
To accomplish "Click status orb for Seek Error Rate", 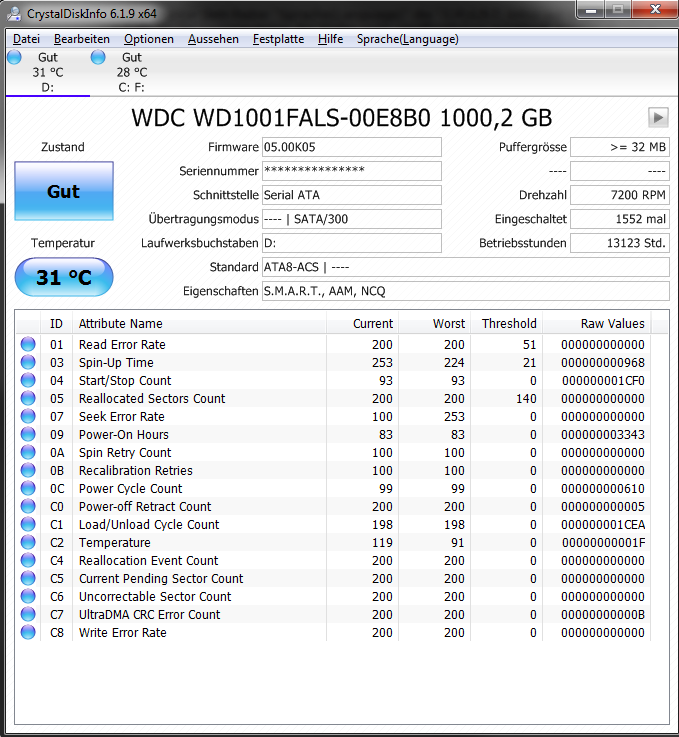I will [28, 416].
